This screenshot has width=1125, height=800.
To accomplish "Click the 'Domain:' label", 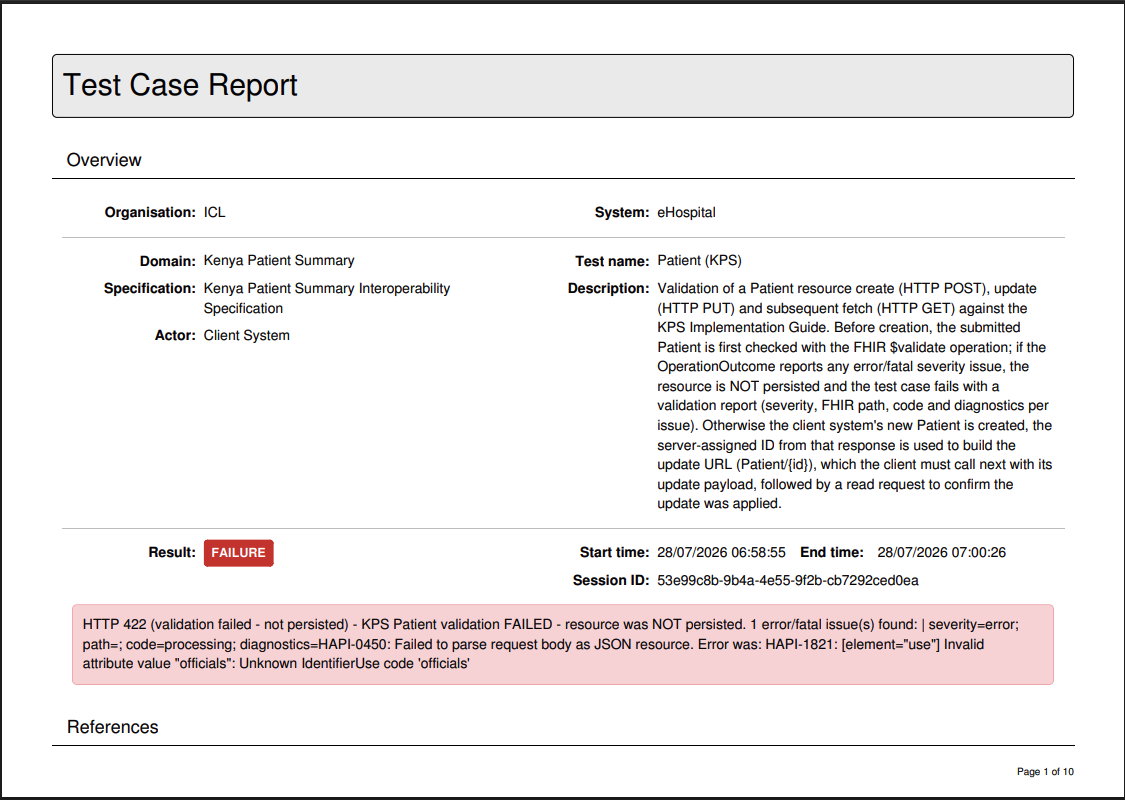I will click(x=168, y=261).
